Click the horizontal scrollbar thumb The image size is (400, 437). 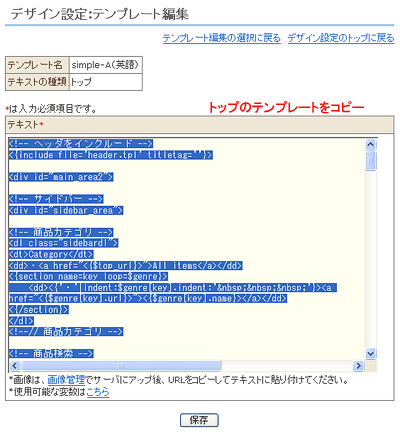click(x=121, y=366)
